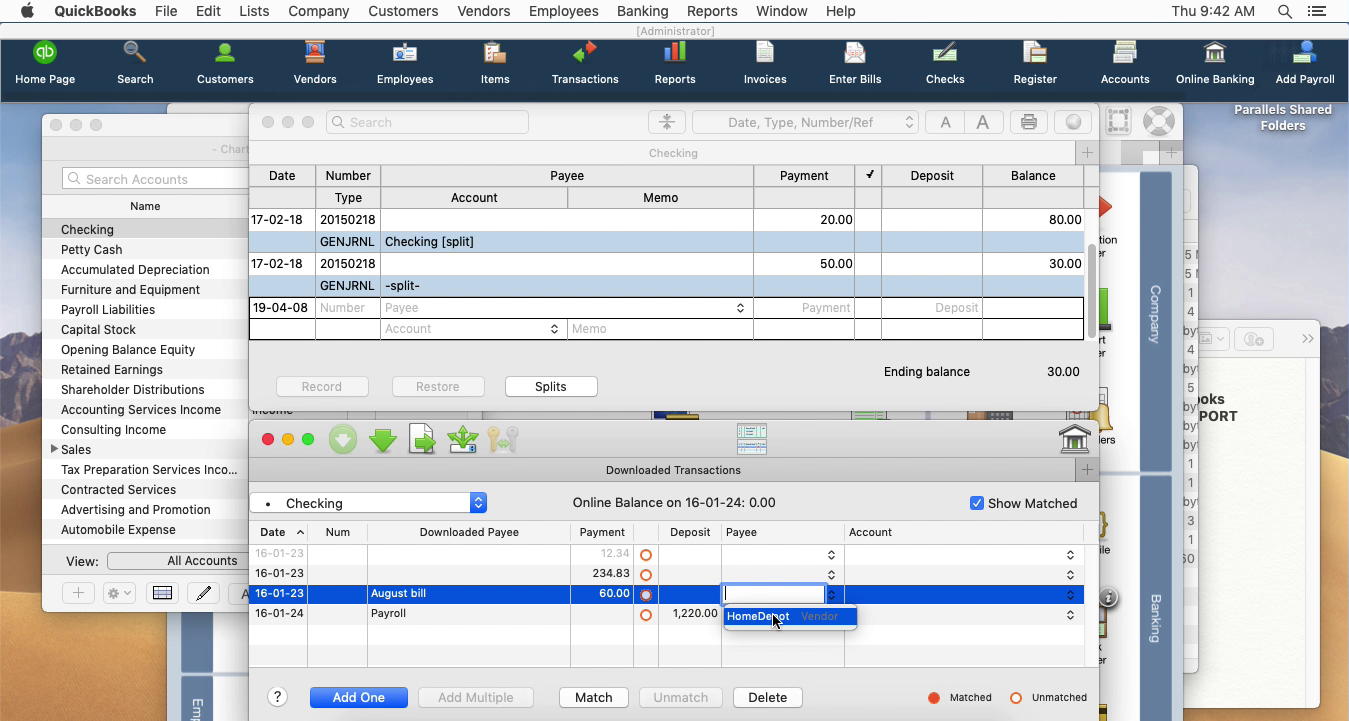
Task: Click the cleared checkmark column header in register
Action: [x=869, y=175]
